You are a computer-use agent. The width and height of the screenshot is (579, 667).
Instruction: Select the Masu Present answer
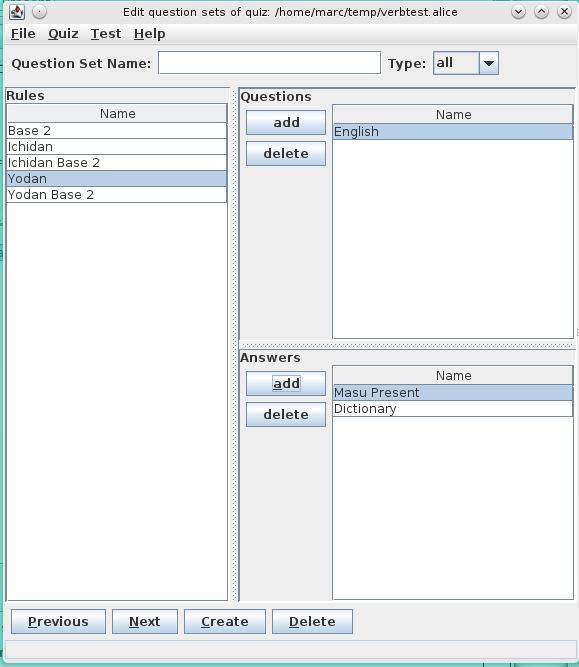453,393
